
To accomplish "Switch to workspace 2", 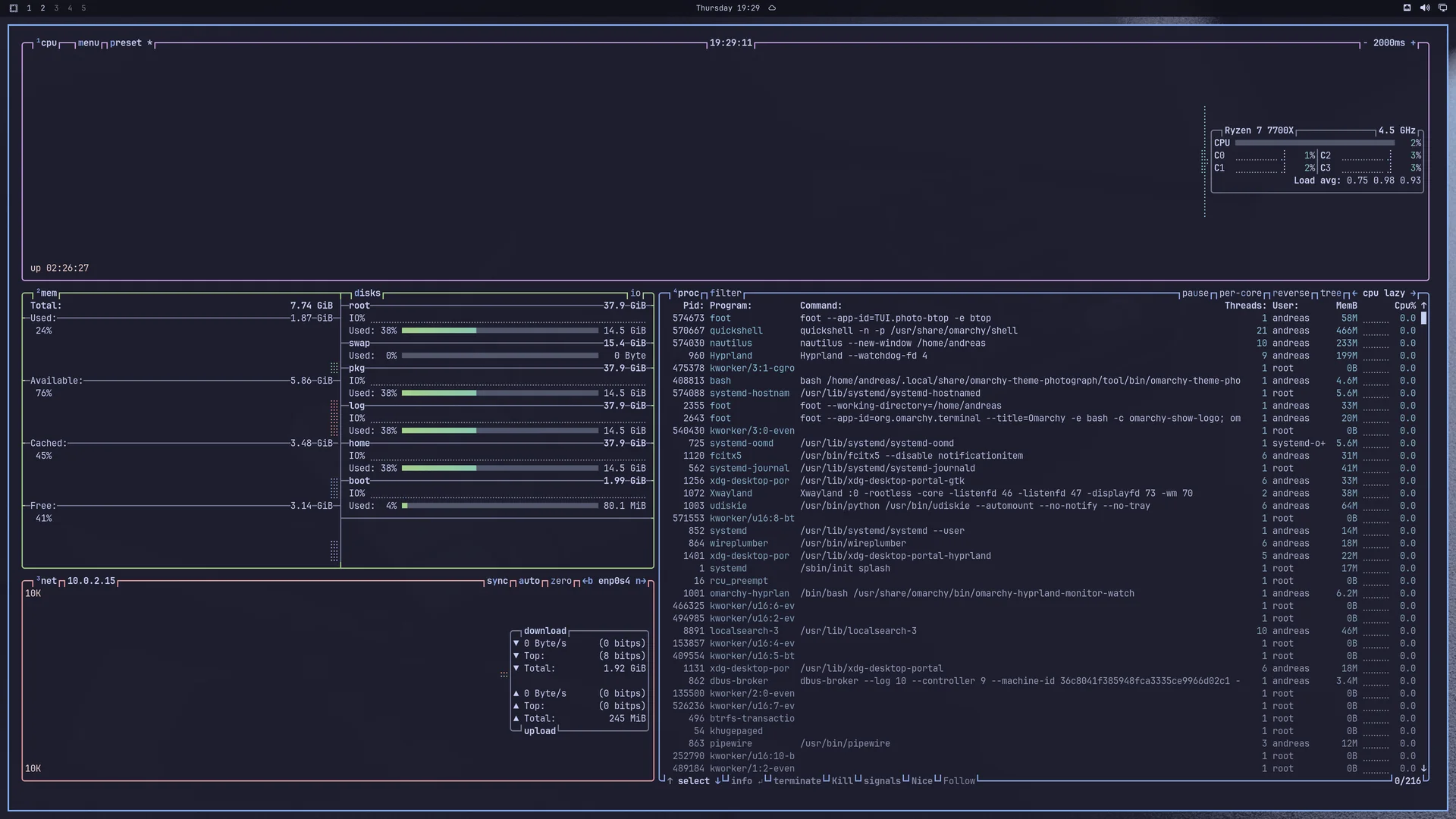I will (x=42, y=8).
